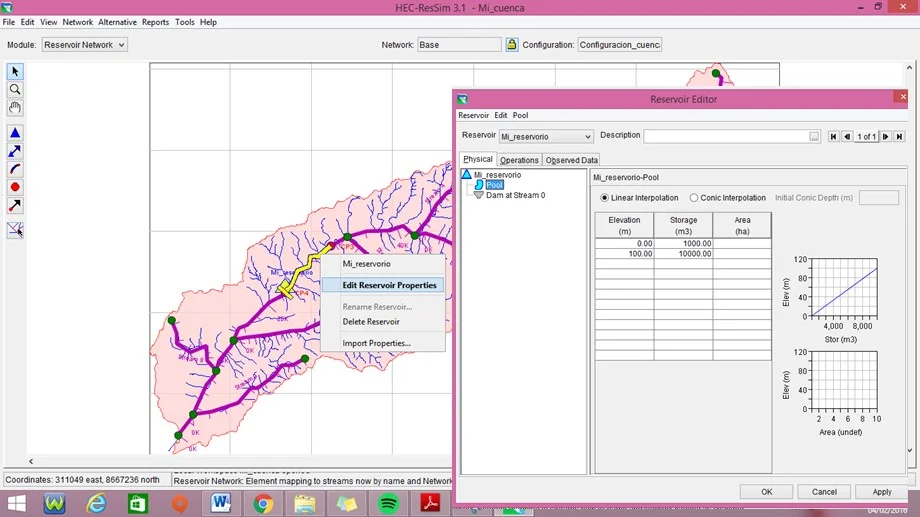Click the Description input field
The width and height of the screenshot is (920, 517).
(x=726, y=136)
